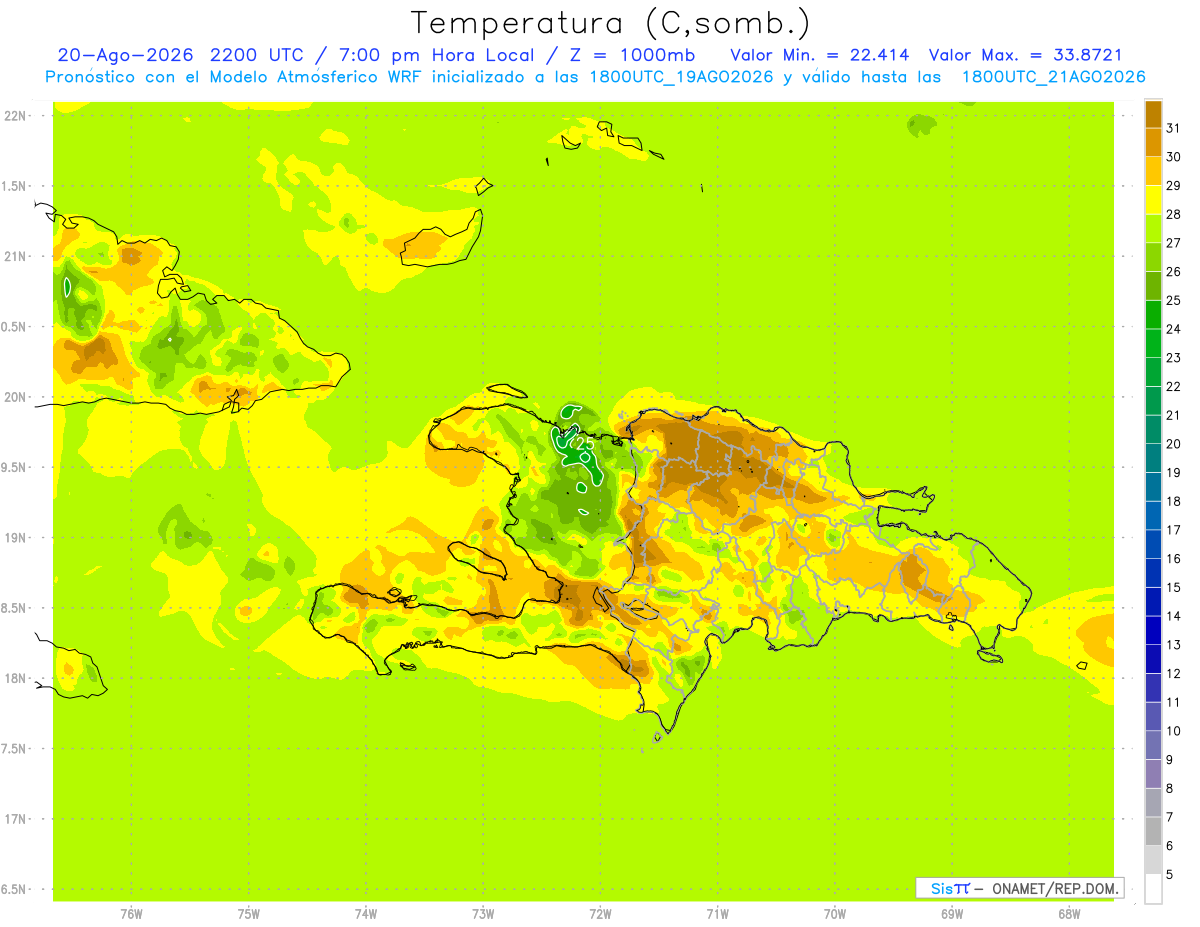This screenshot has height=927, width=1200.
Task: Click the darkest brown swatch above 31
Action: tap(1153, 114)
